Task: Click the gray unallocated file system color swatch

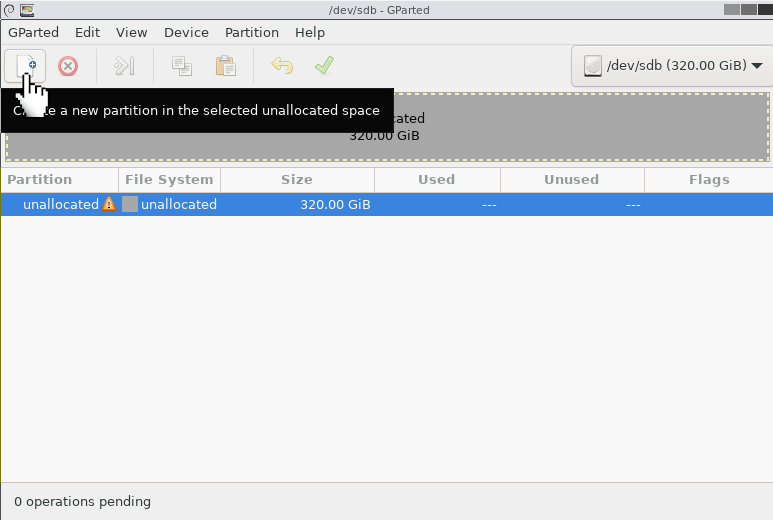Action: (x=130, y=204)
